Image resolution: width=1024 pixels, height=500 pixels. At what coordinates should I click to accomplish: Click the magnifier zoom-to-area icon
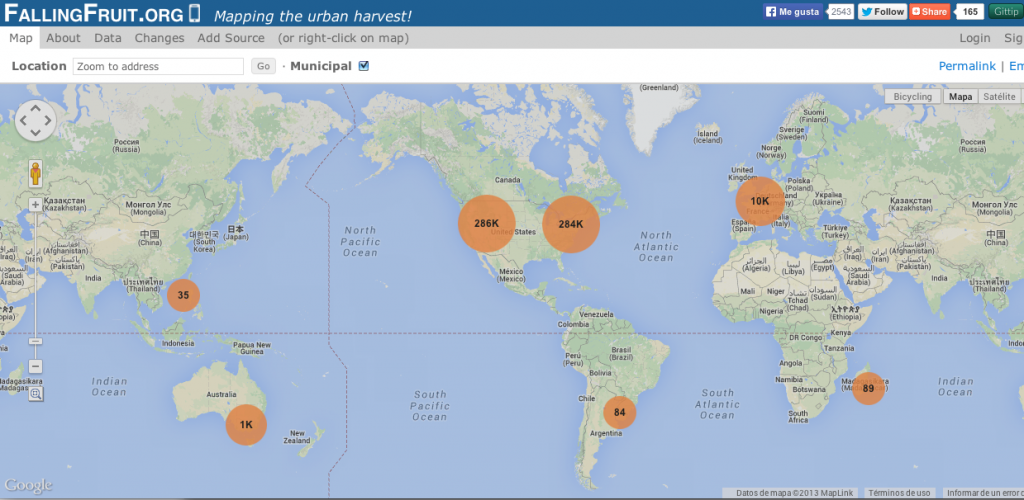pos(36,394)
